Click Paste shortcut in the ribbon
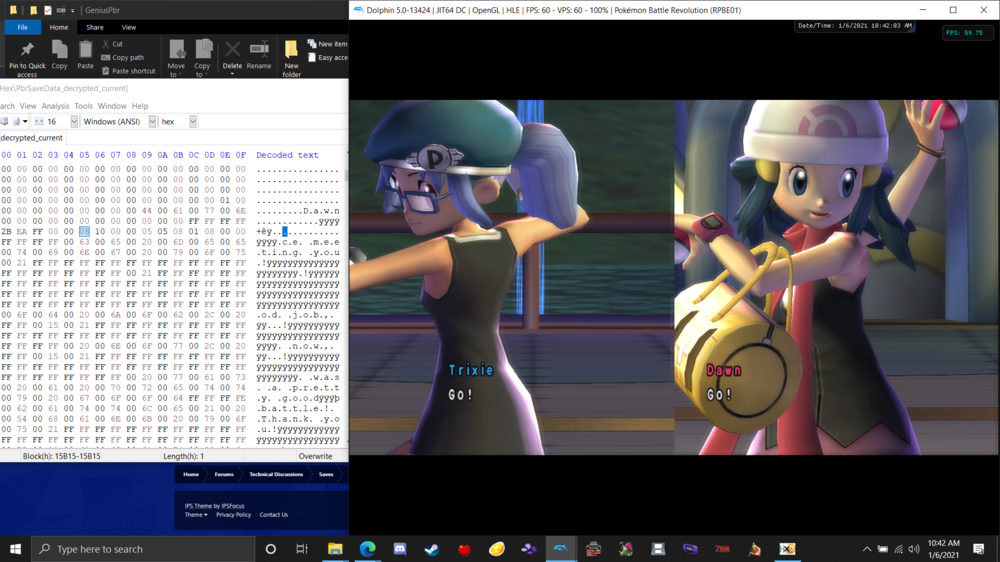The height and width of the screenshot is (562, 1000). 128,71
